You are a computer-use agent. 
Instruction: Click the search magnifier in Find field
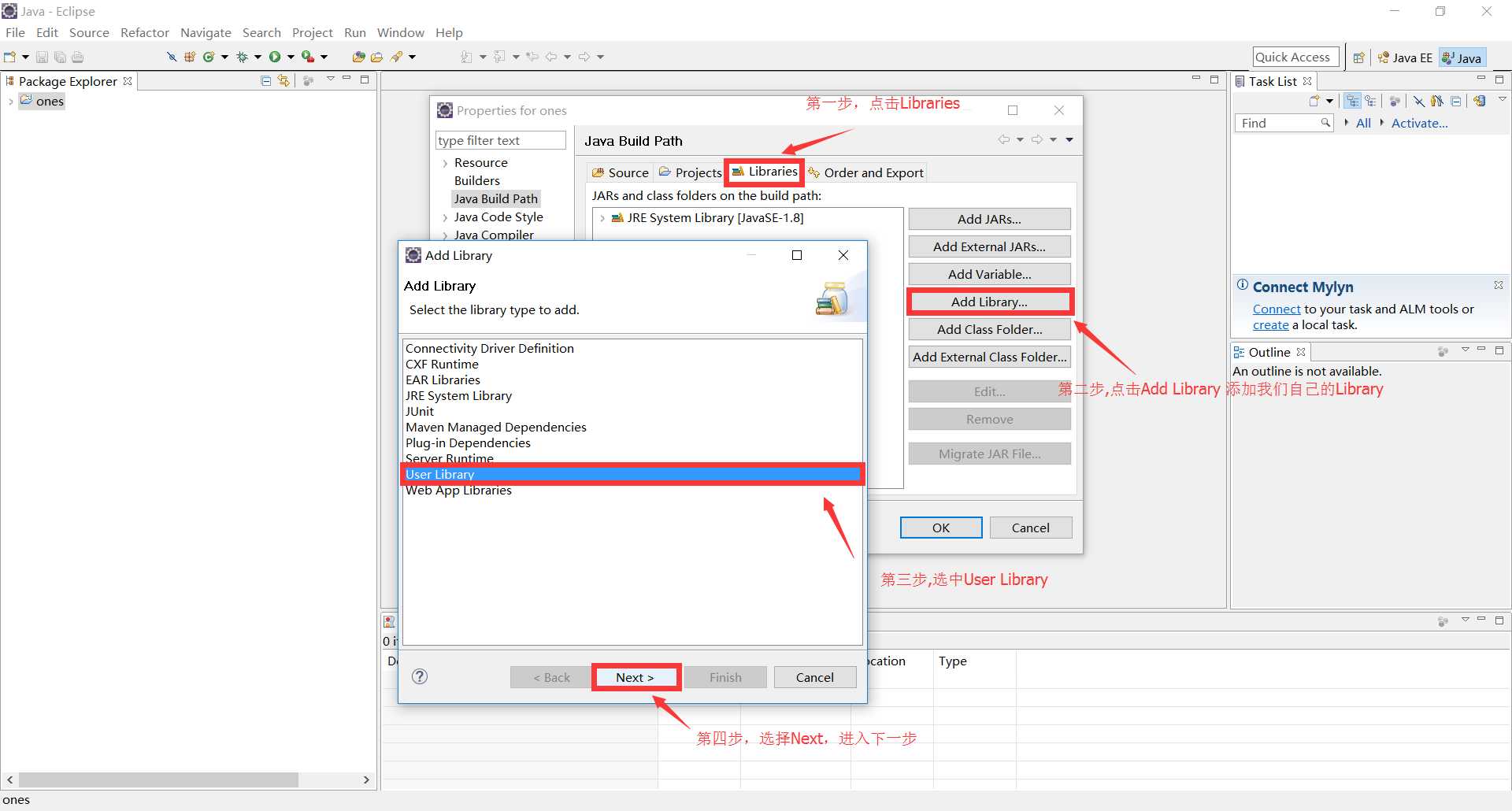[x=1325, y=123]
